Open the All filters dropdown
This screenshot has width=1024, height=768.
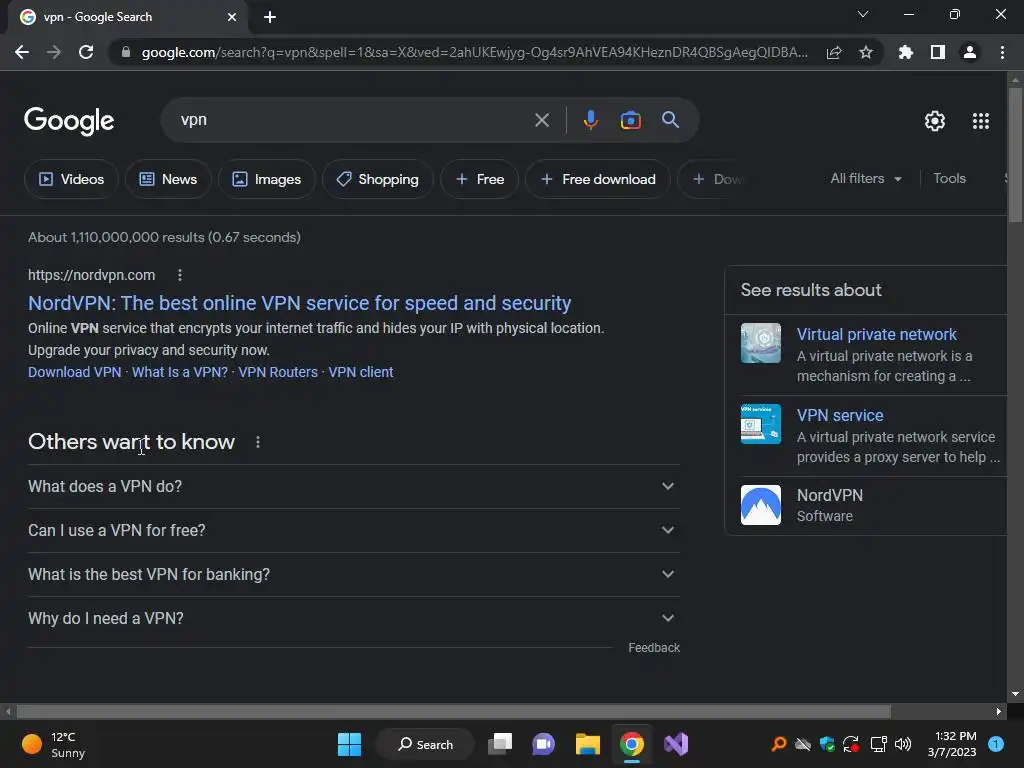(x=865, y=178)
